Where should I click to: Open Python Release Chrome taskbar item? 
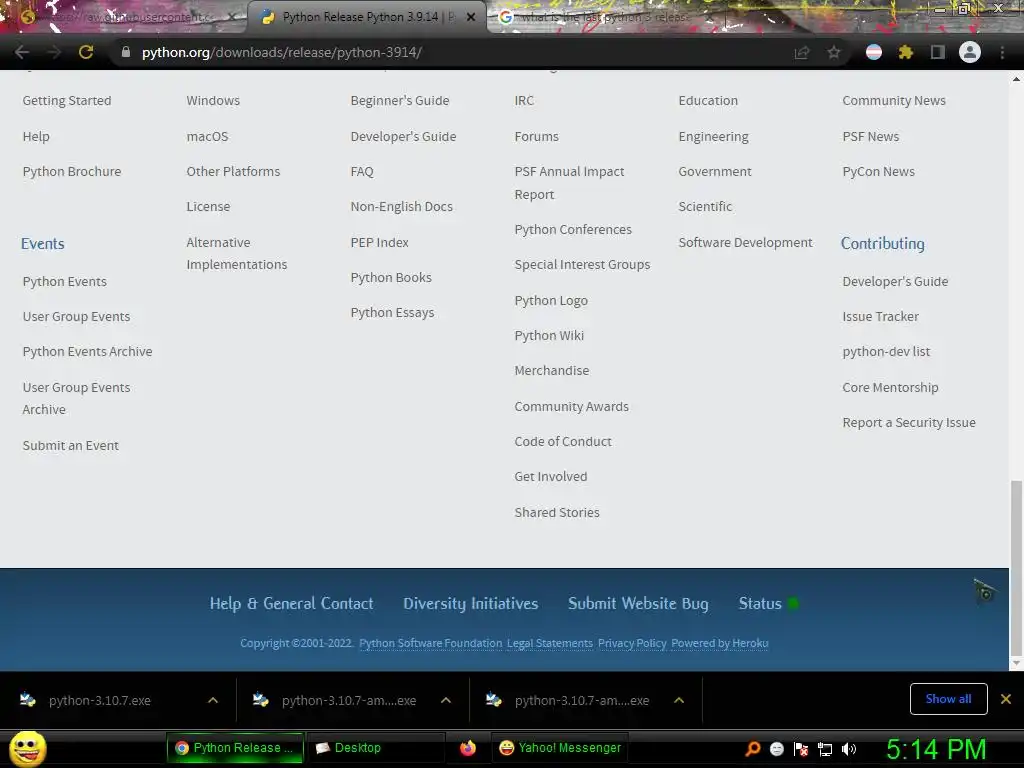click(x=235, y=748)
